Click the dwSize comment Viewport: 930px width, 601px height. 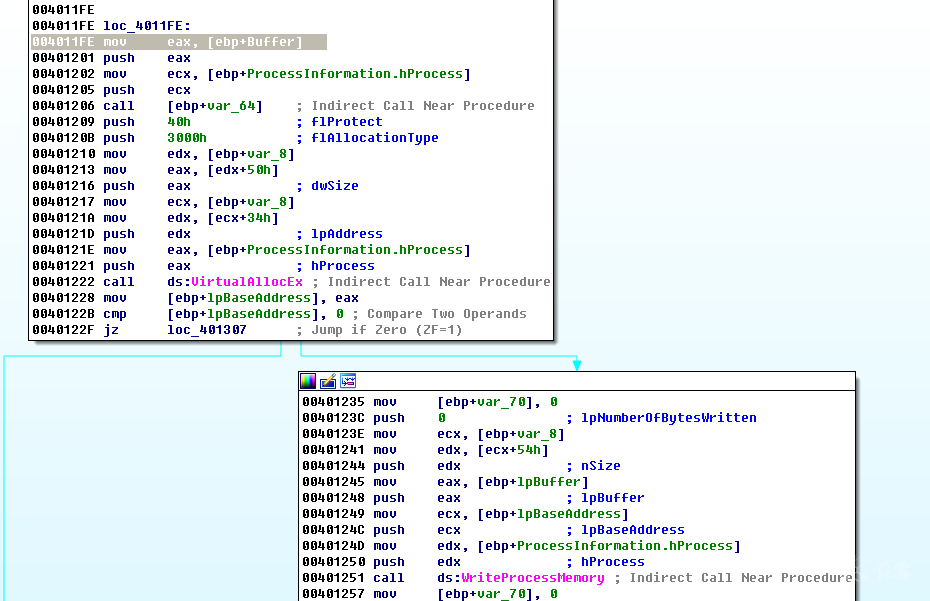click(x=335, y=186)
